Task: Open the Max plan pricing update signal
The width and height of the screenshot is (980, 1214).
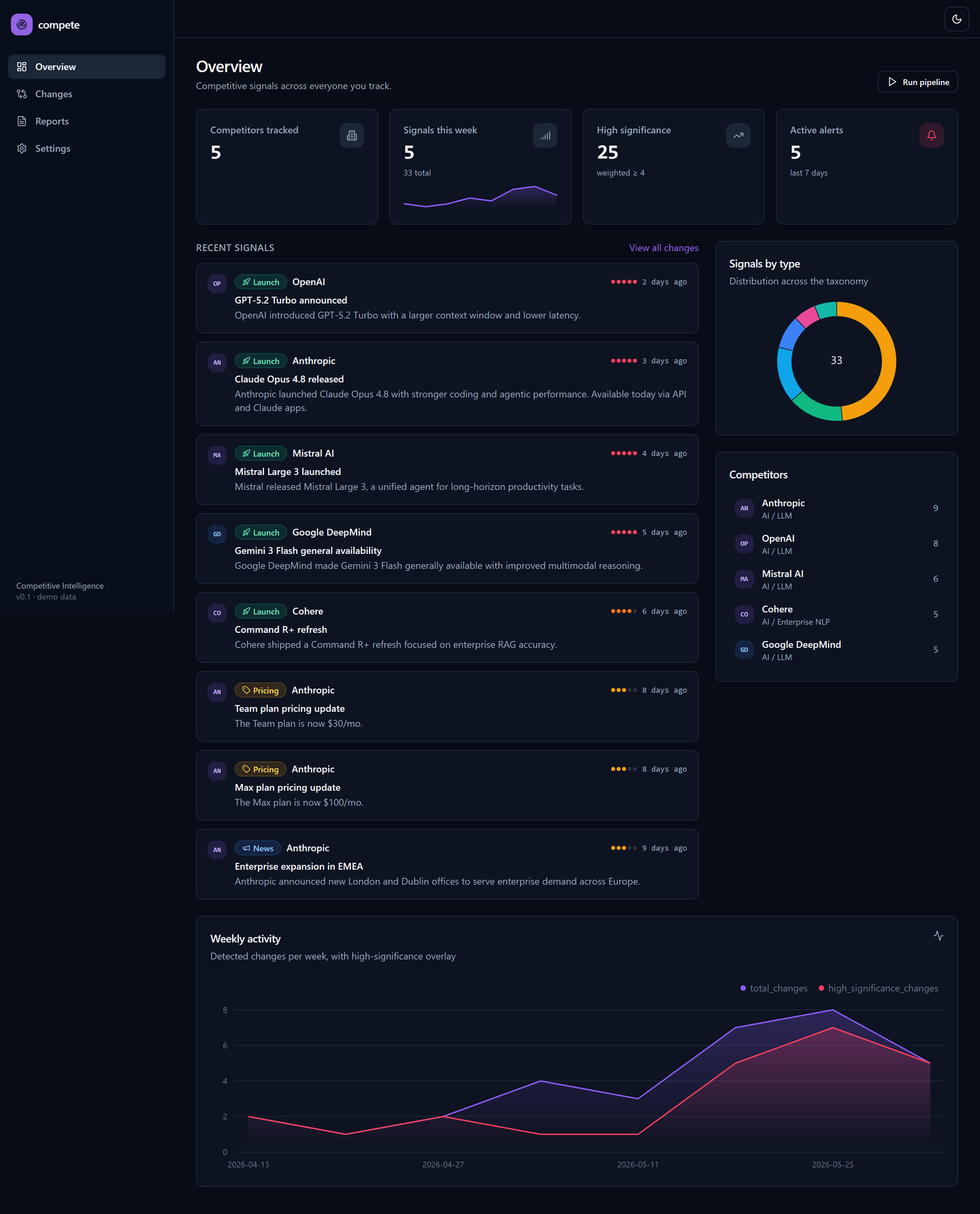Action: (447, 785)
